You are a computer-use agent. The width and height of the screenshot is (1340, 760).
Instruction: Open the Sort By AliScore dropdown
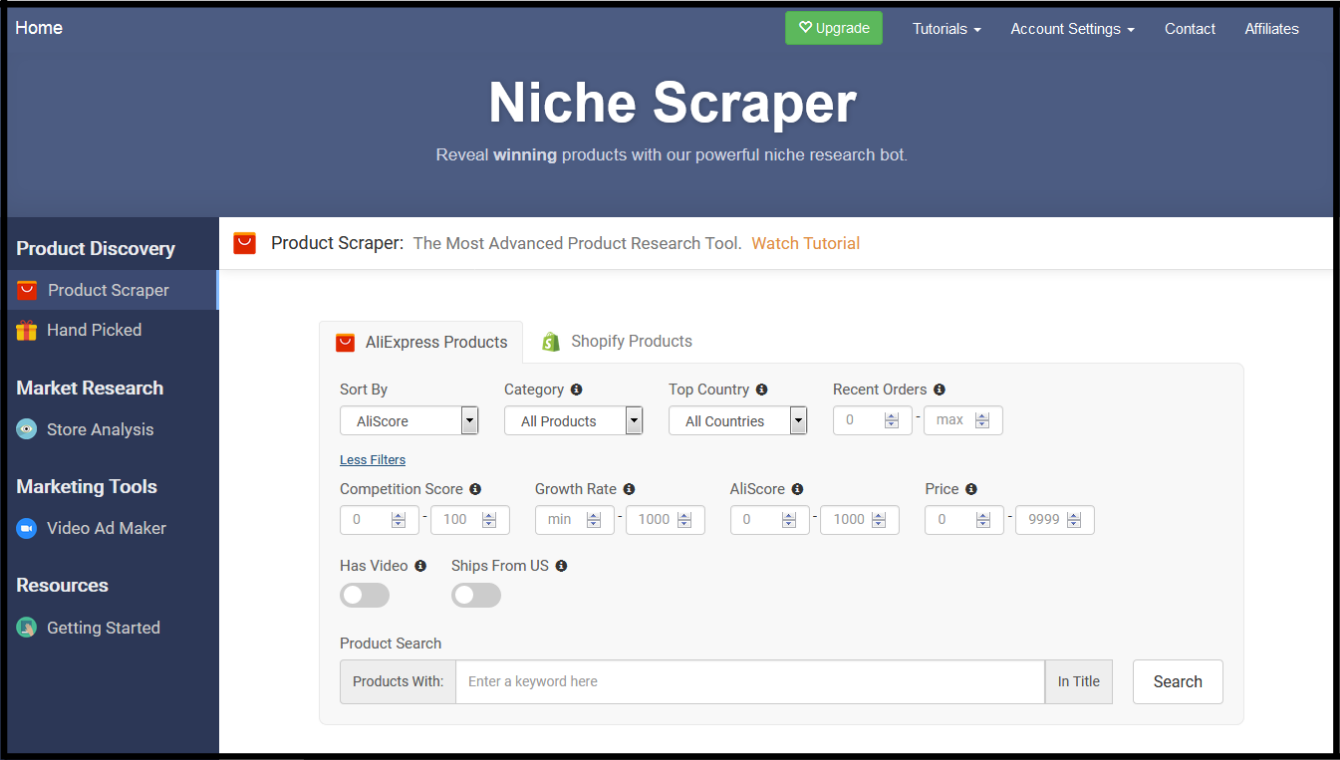coord(409,421)
